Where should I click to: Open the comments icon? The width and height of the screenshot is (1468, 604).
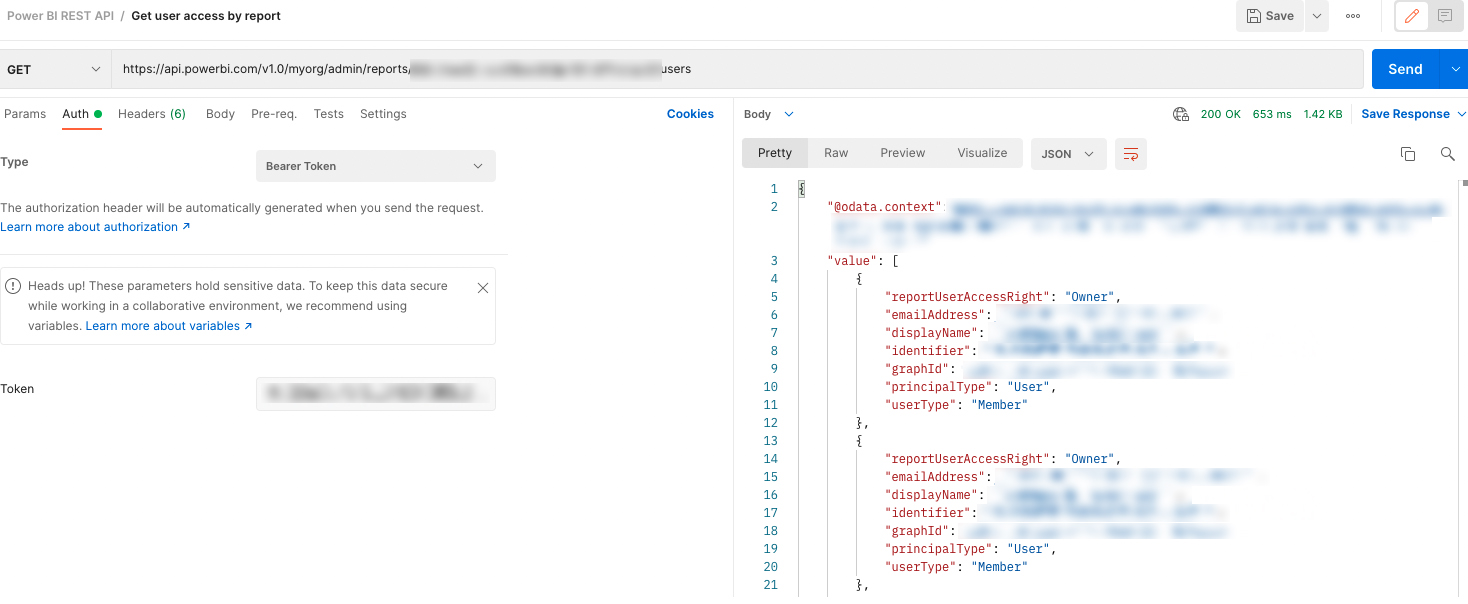[x=1444, y=16]
